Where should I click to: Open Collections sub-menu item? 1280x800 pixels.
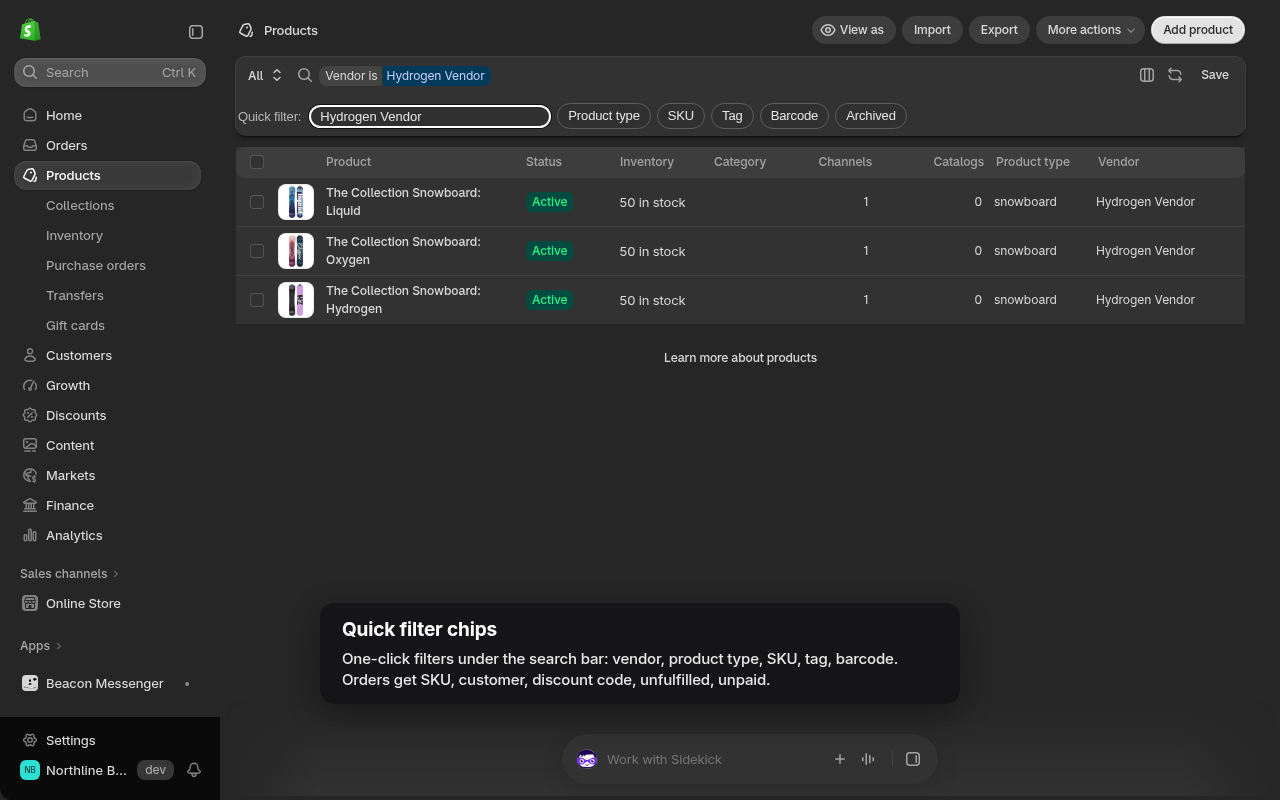[x=80, y=205]
